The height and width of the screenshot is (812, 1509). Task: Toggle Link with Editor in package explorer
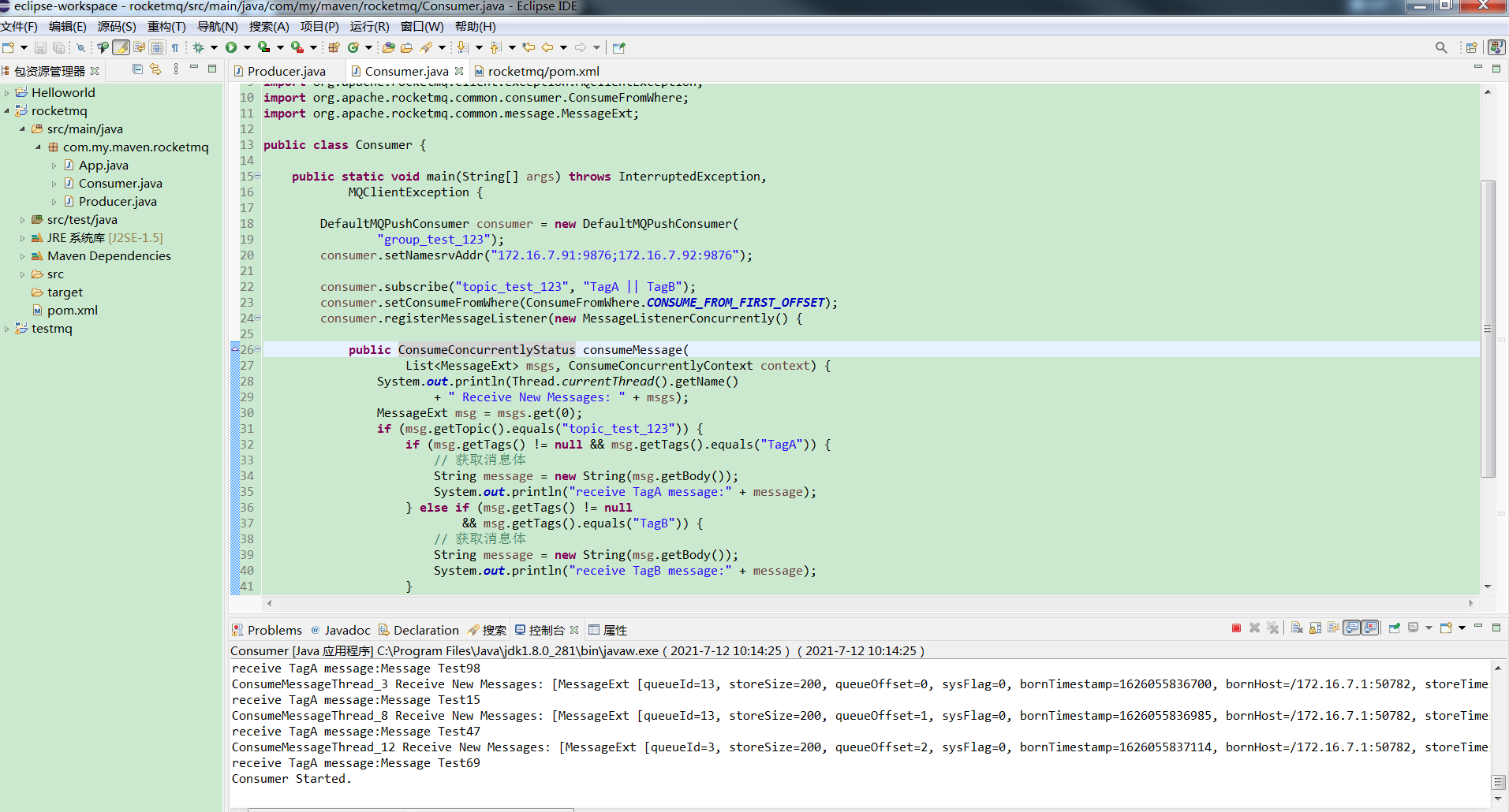pyautogui.click(x=155, y=69)
